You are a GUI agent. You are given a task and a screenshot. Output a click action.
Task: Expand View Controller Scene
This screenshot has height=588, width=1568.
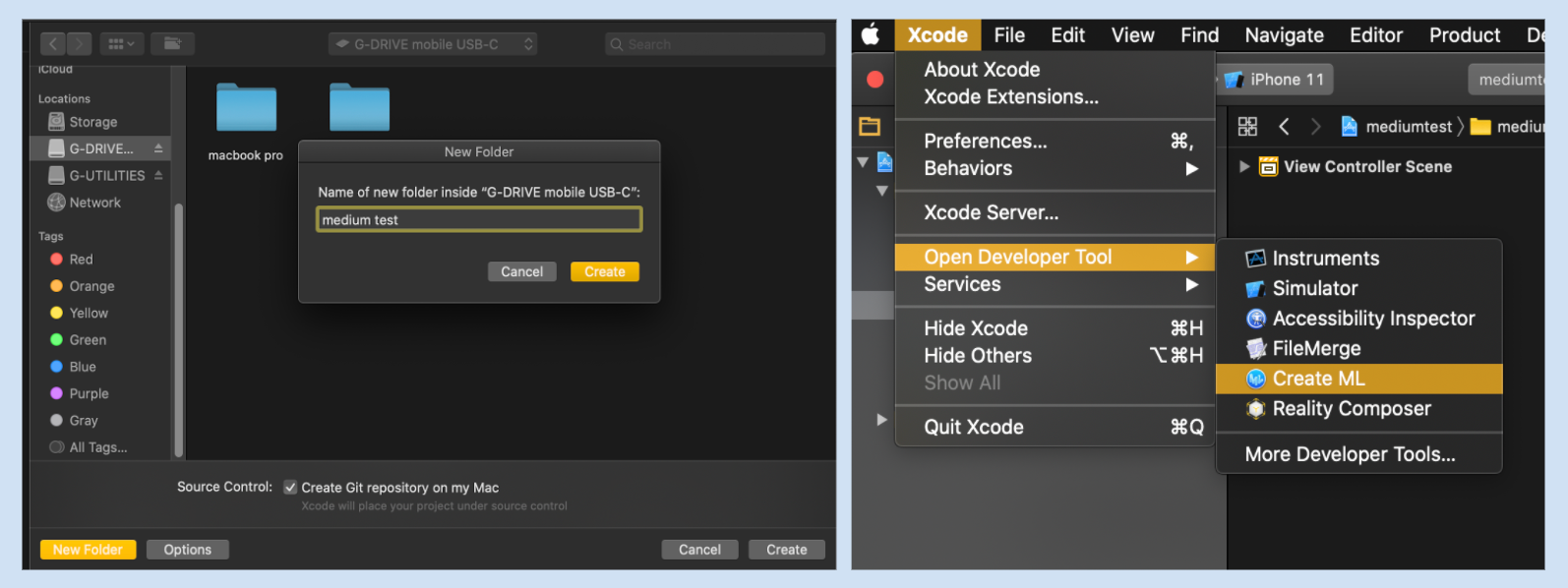click(1244, 166)
